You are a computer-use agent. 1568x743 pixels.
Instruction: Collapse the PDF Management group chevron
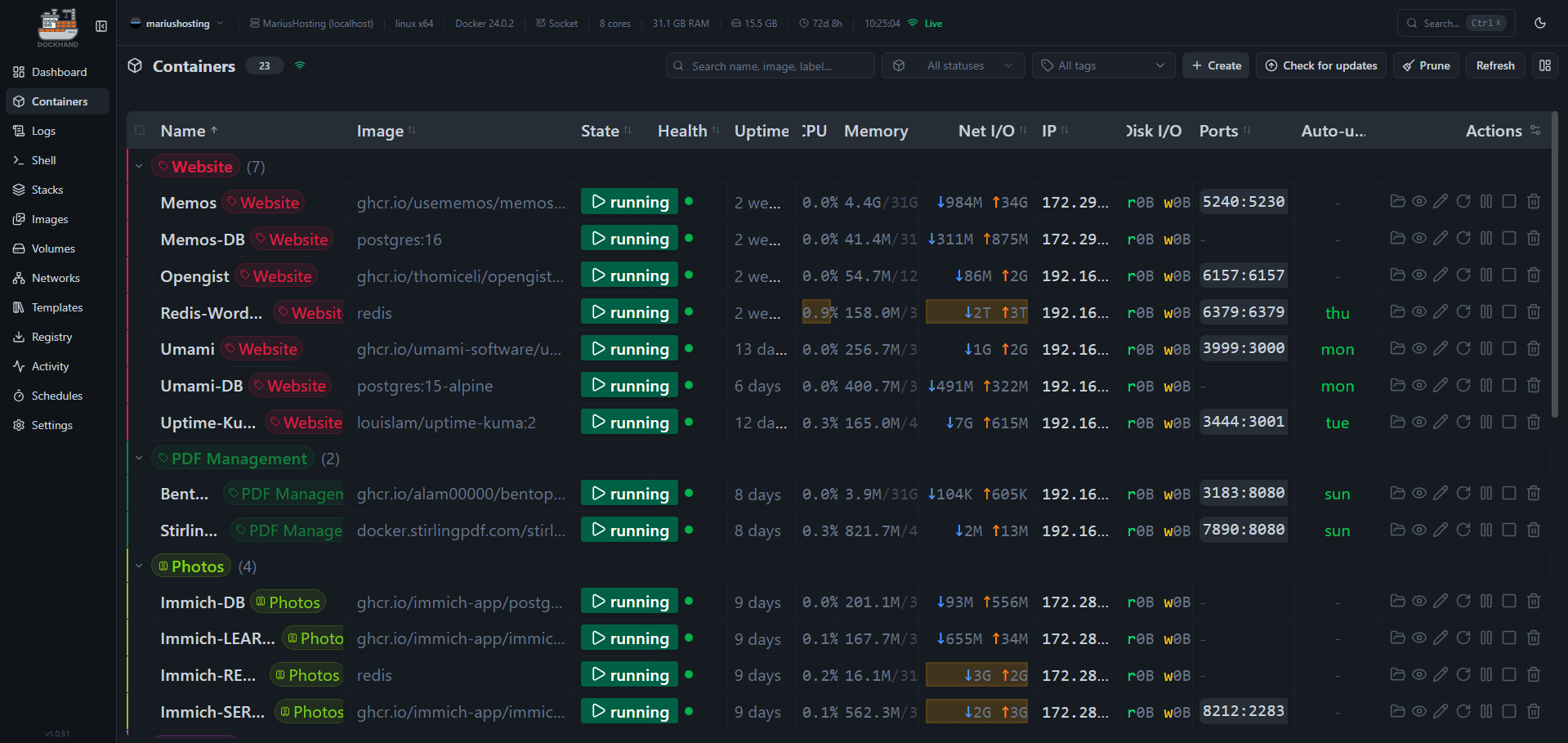tap(139, 459)
